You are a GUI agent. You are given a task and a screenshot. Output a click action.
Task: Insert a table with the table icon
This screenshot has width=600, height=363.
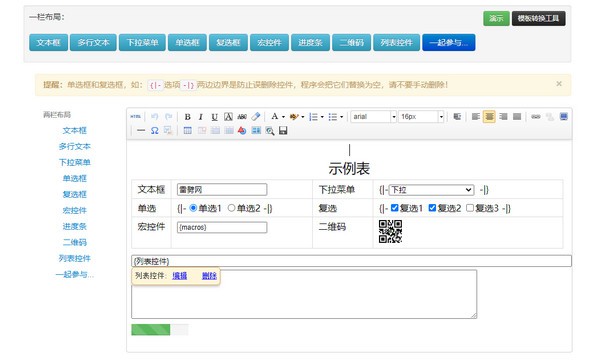(188, 131)
